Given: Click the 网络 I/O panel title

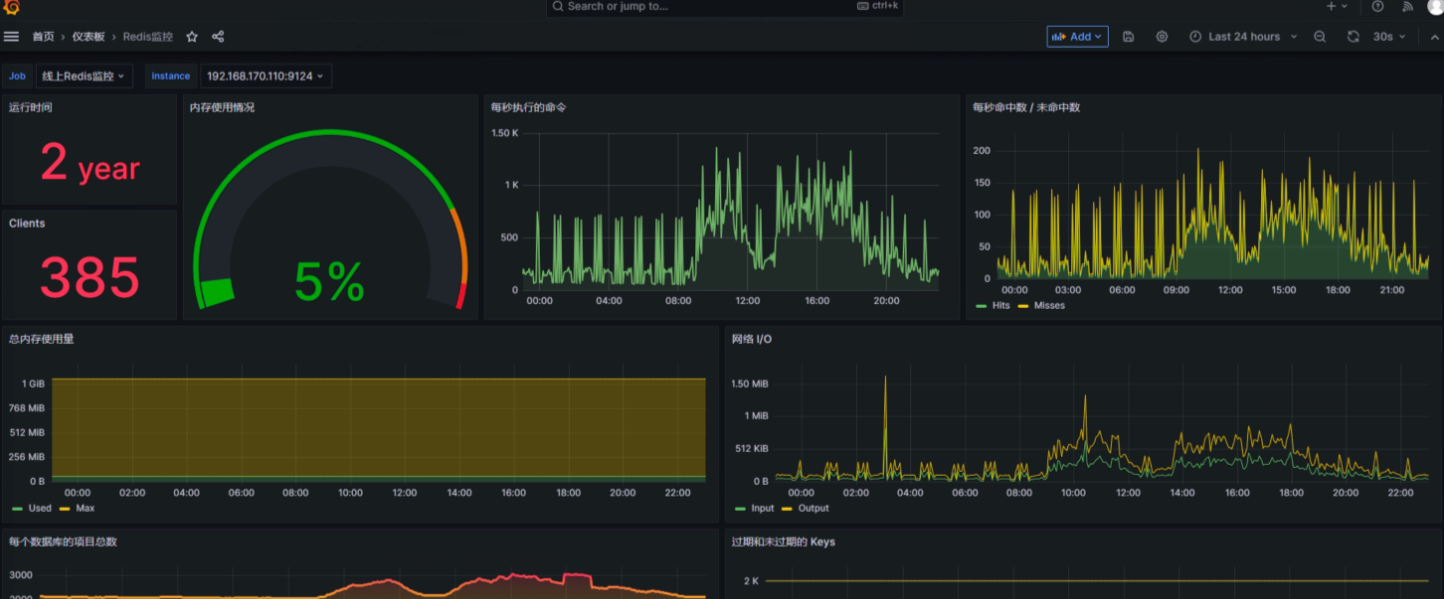Looking at the screenshot, I should pyautogui.click(x=752, y=339).
